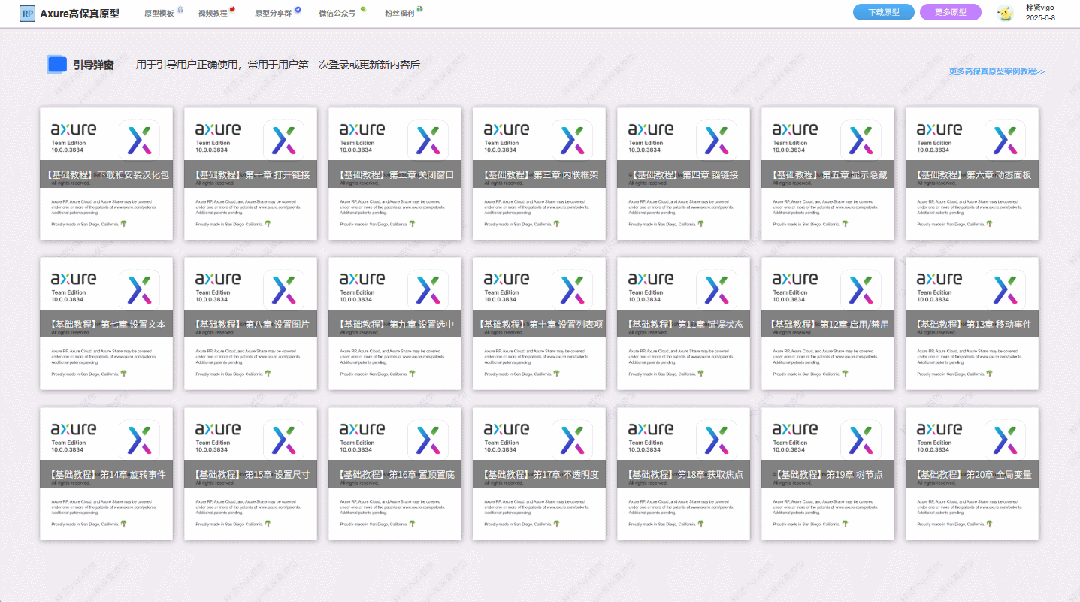Click the Axure X icon on 第八章 card

coord(284,289)
